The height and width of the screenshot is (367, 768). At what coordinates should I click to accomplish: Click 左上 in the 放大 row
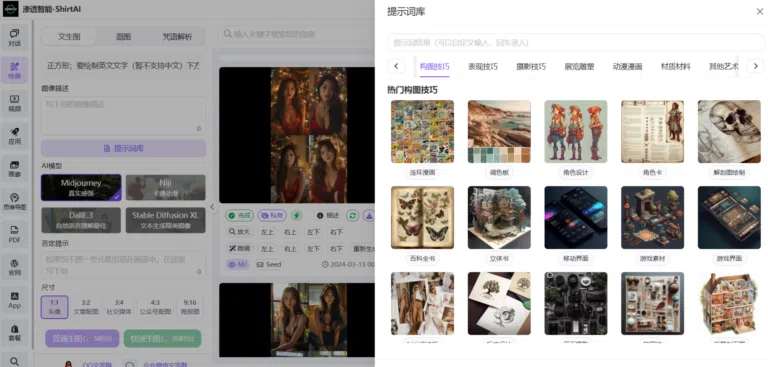click(x=267, y=232)
